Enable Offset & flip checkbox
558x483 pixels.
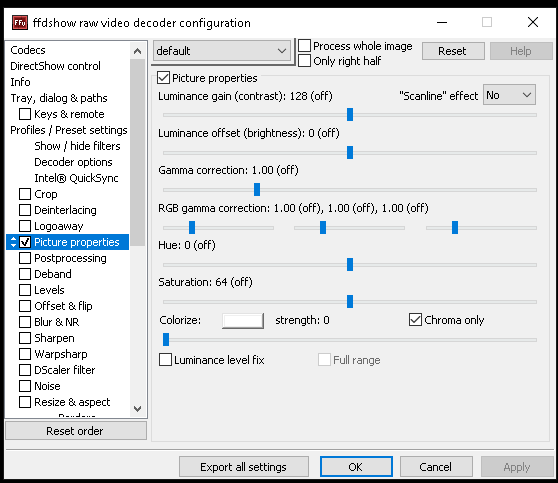pyautogui.click(x=25, y=306)
